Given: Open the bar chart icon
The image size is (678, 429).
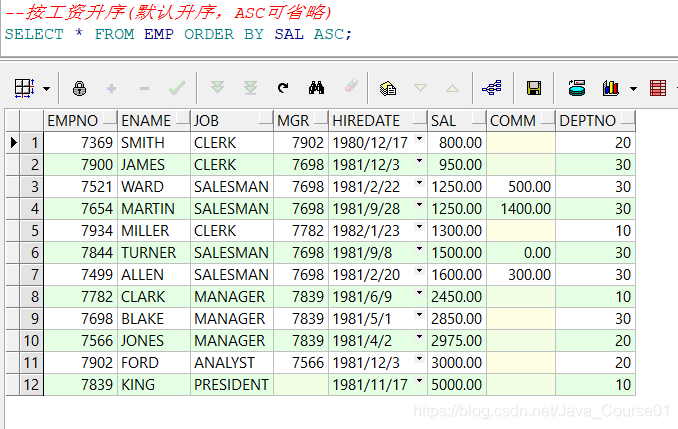Looking at the screenshot, I should pos(611,88).
